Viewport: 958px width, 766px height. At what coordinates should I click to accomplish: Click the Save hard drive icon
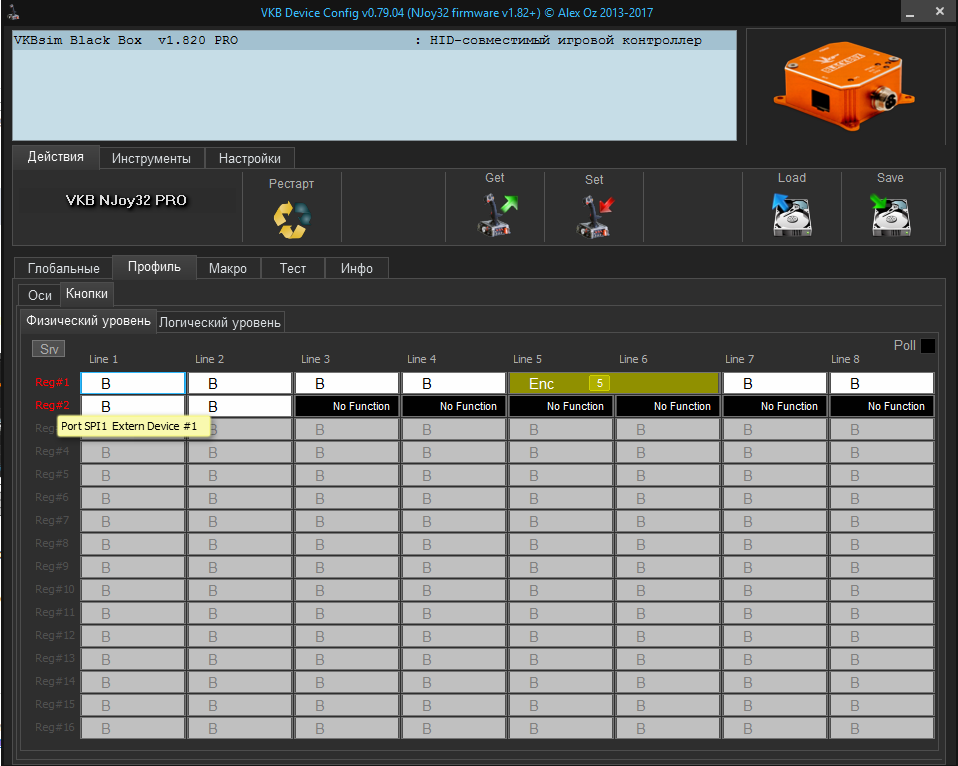coord(890,215)
